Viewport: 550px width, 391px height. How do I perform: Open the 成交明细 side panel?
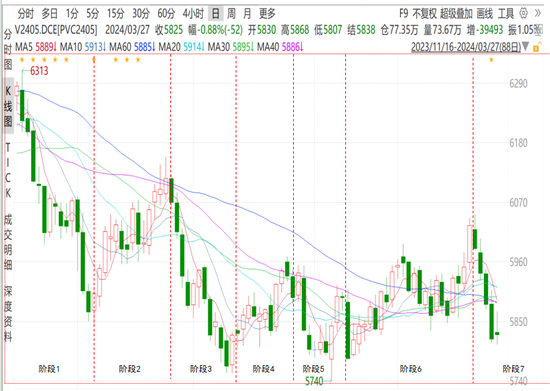(8, 242)
